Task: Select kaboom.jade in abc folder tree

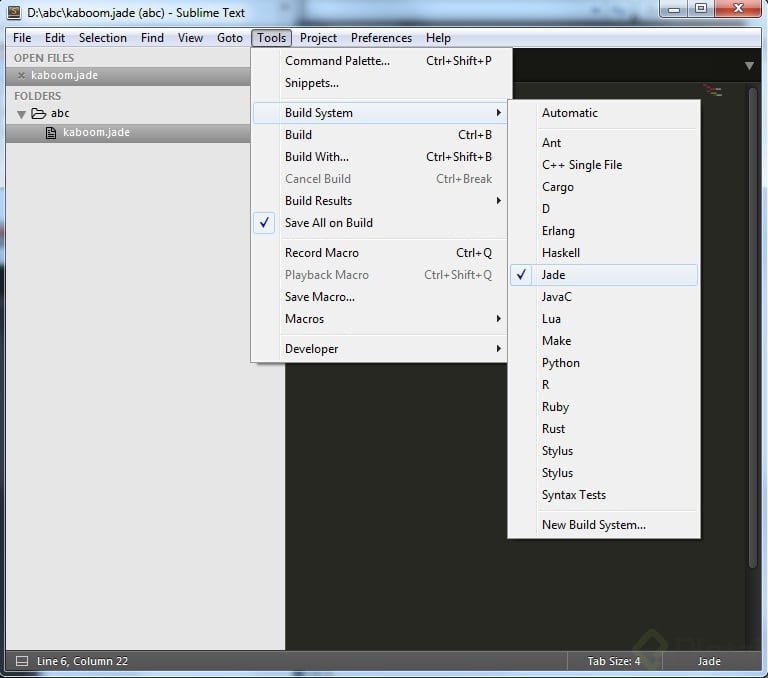Action: [x=128, y=133]
